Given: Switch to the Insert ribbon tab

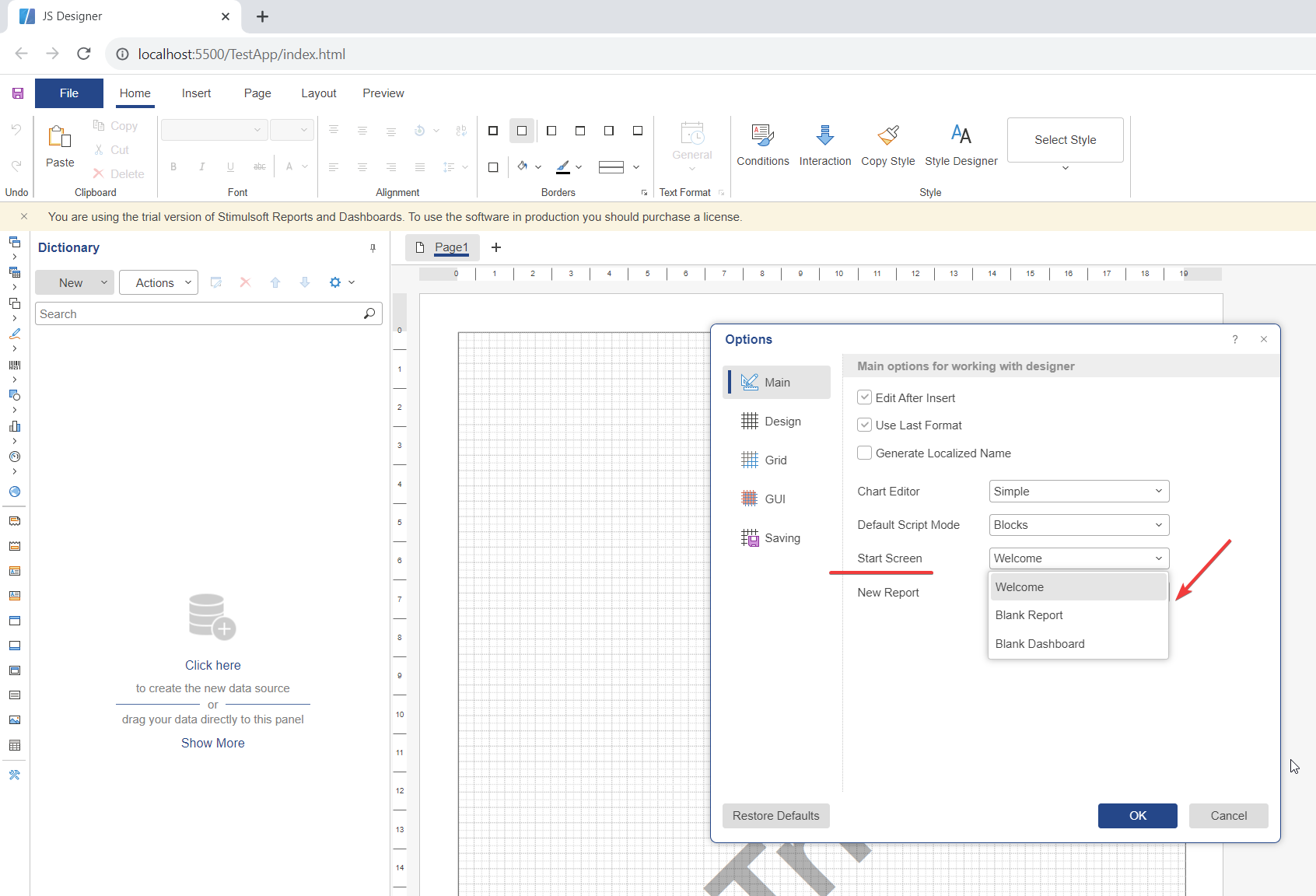Looking at the screenshot, I should 196,93.
